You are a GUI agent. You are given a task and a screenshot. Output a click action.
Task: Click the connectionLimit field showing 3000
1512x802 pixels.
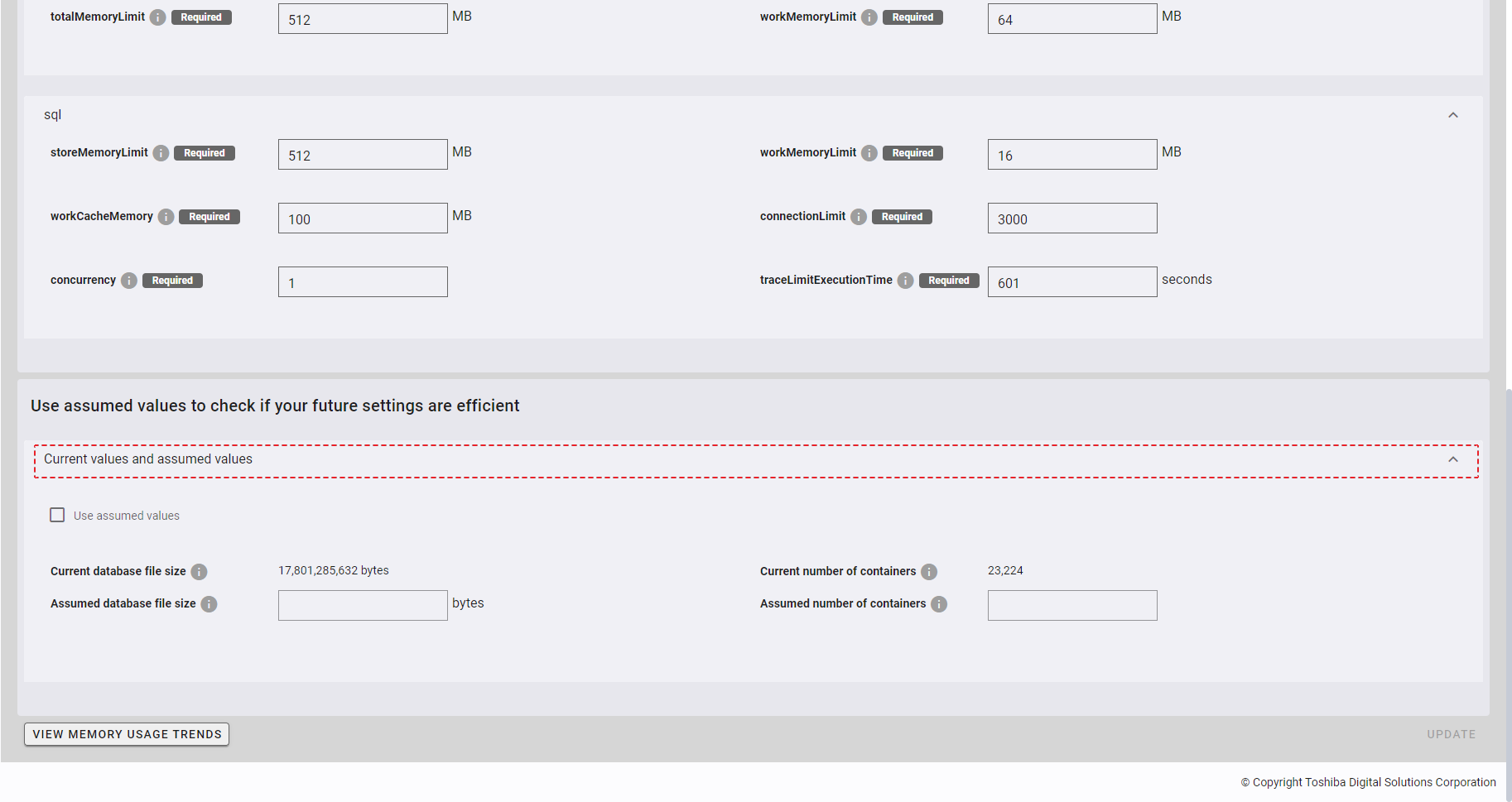point(1071,219)
